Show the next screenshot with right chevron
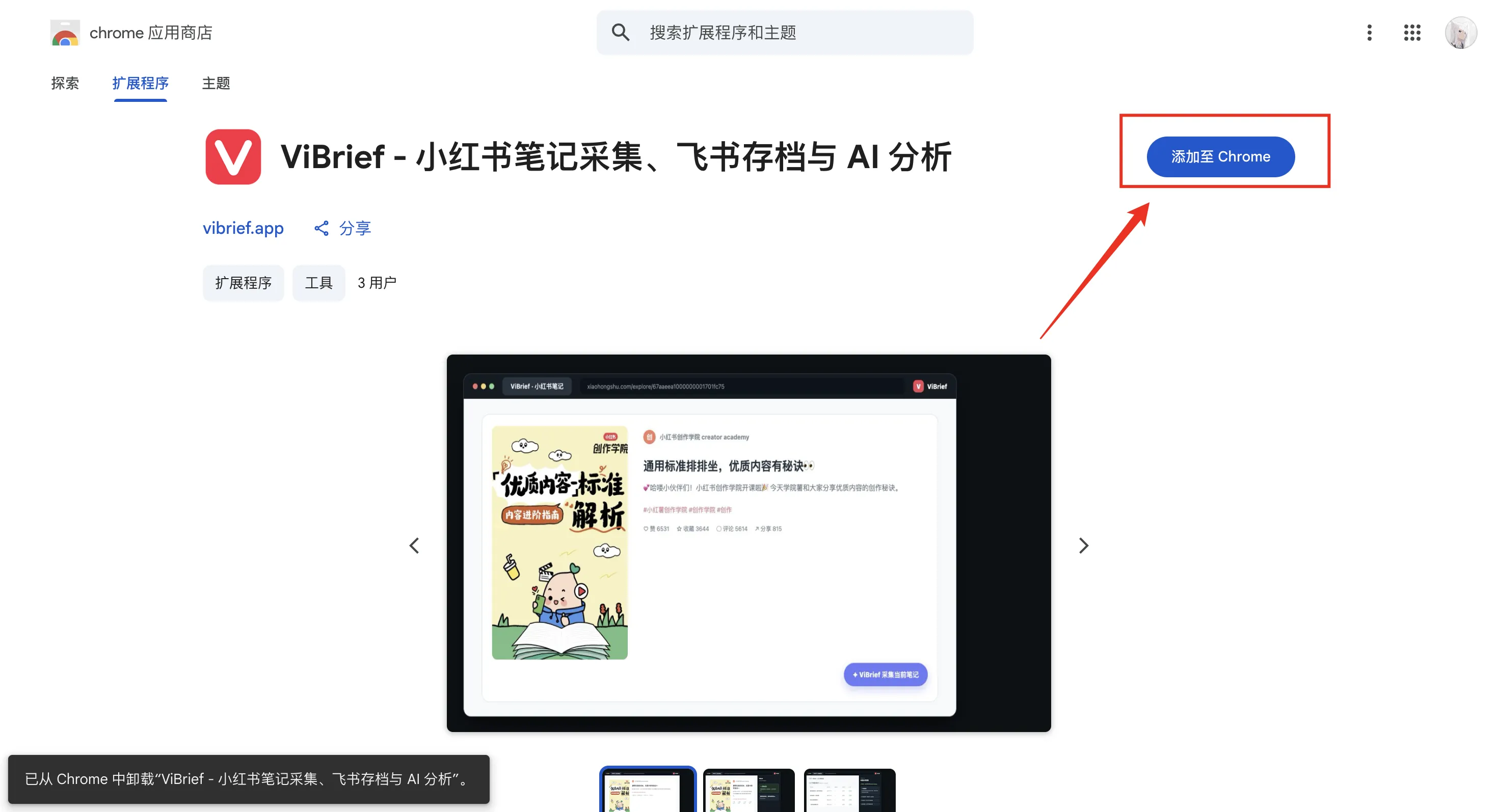 coord(1083,545)
